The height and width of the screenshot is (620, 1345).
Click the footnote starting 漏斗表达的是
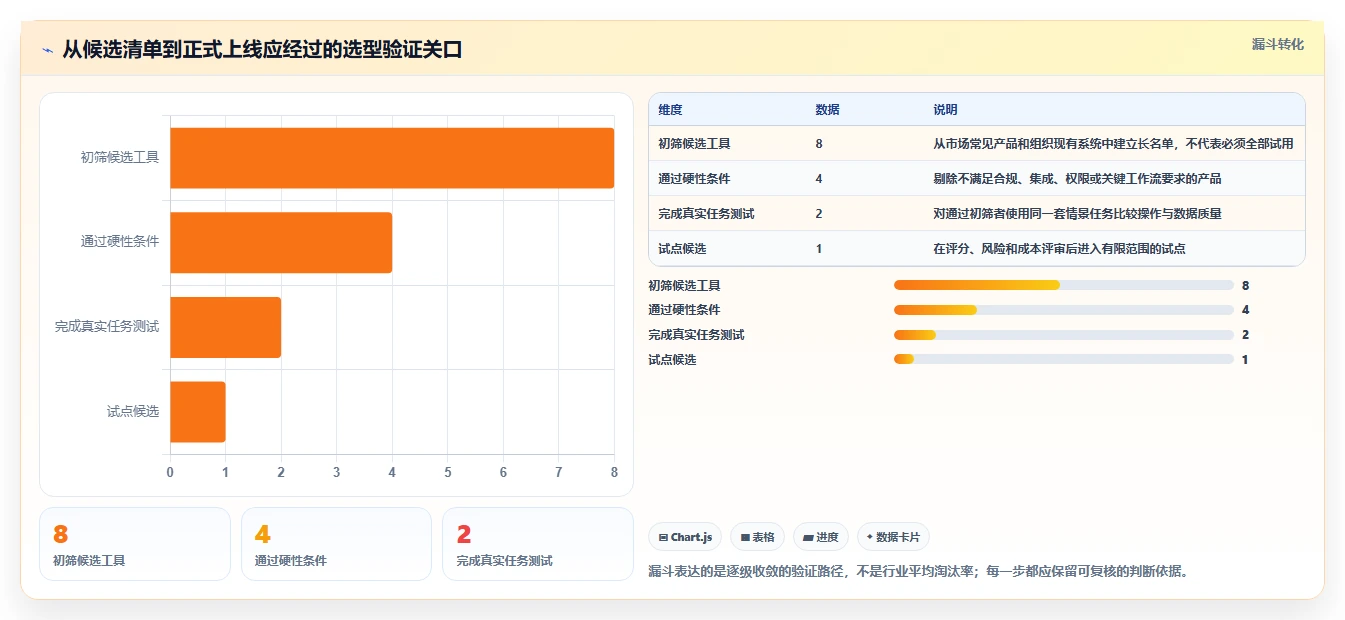coord(917,572)
